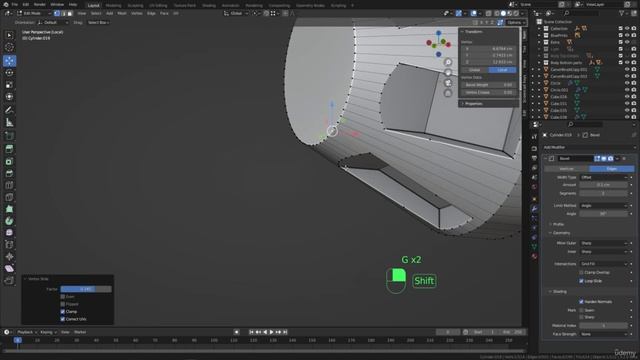
Task: Open the Limit Method Angle dropdown
Action: tap(603, 206)
